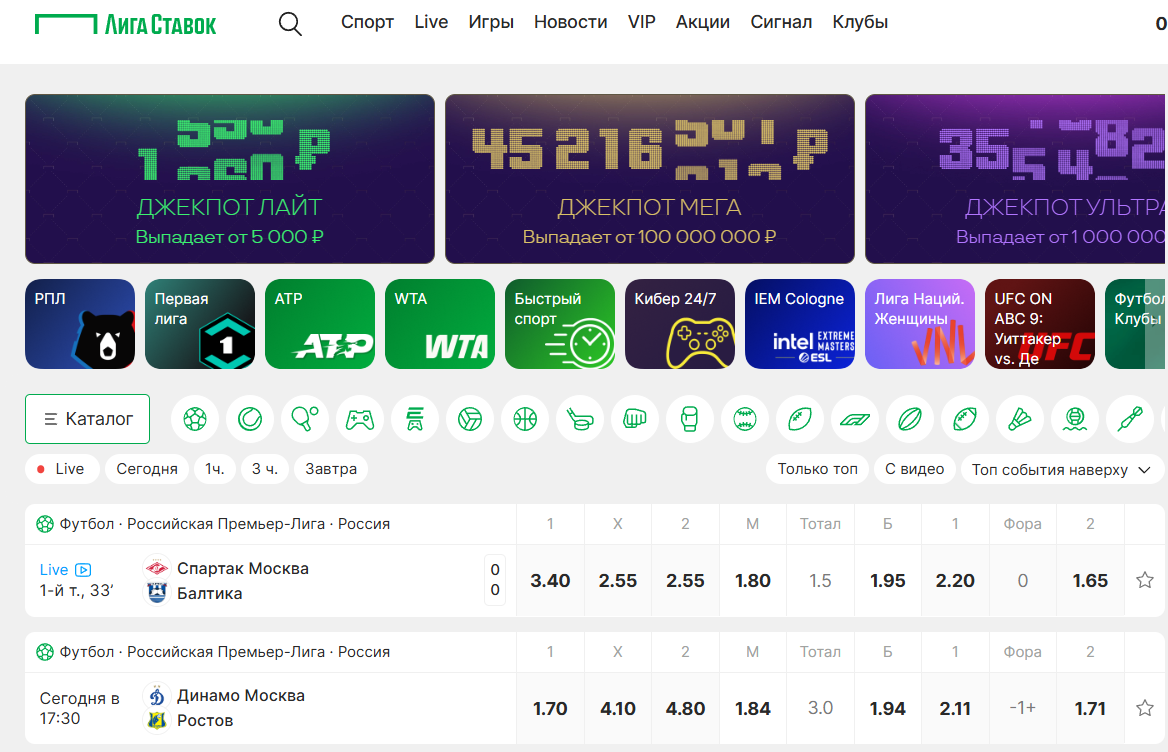Viewport: 1168px width, 752px height.
Task: Open the Джекпот Мега banner
Action: coord(650,179)
